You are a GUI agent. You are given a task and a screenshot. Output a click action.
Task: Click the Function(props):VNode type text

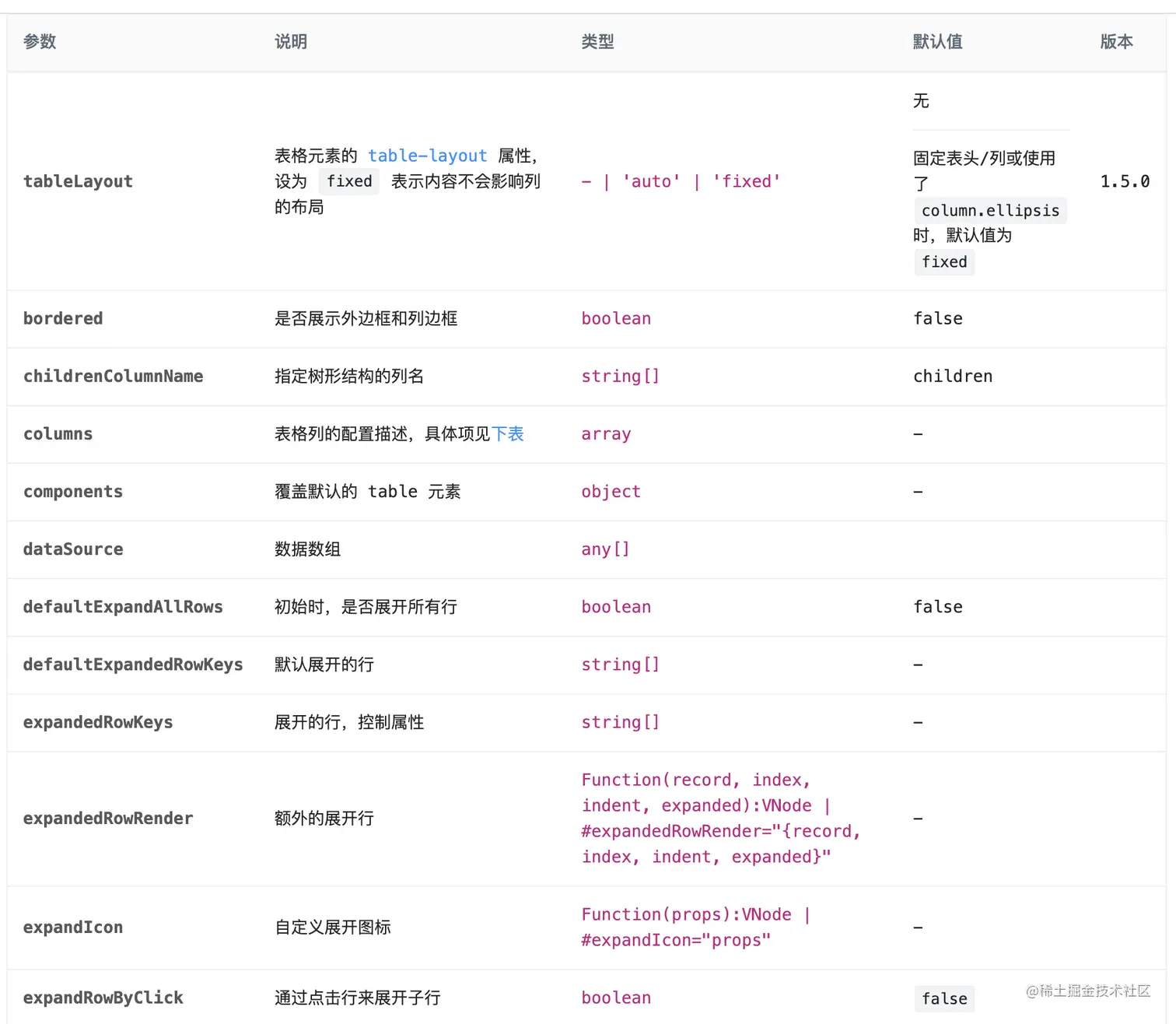(696, 928)
